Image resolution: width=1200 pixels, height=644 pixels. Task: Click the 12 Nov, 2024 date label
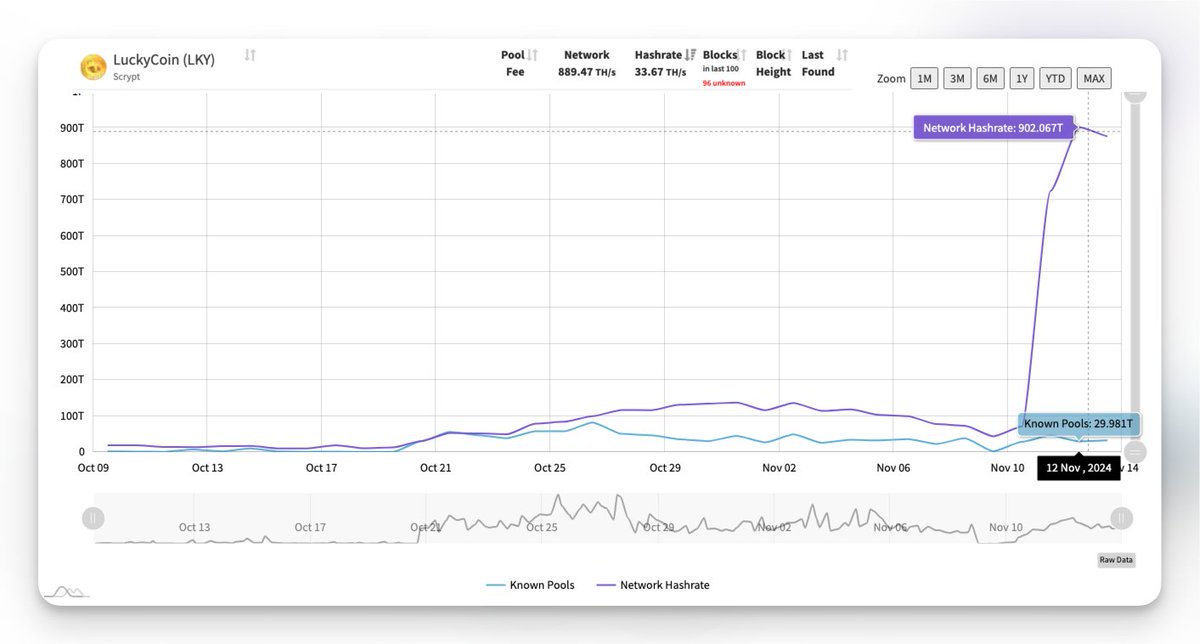[x=1078, y=468]
